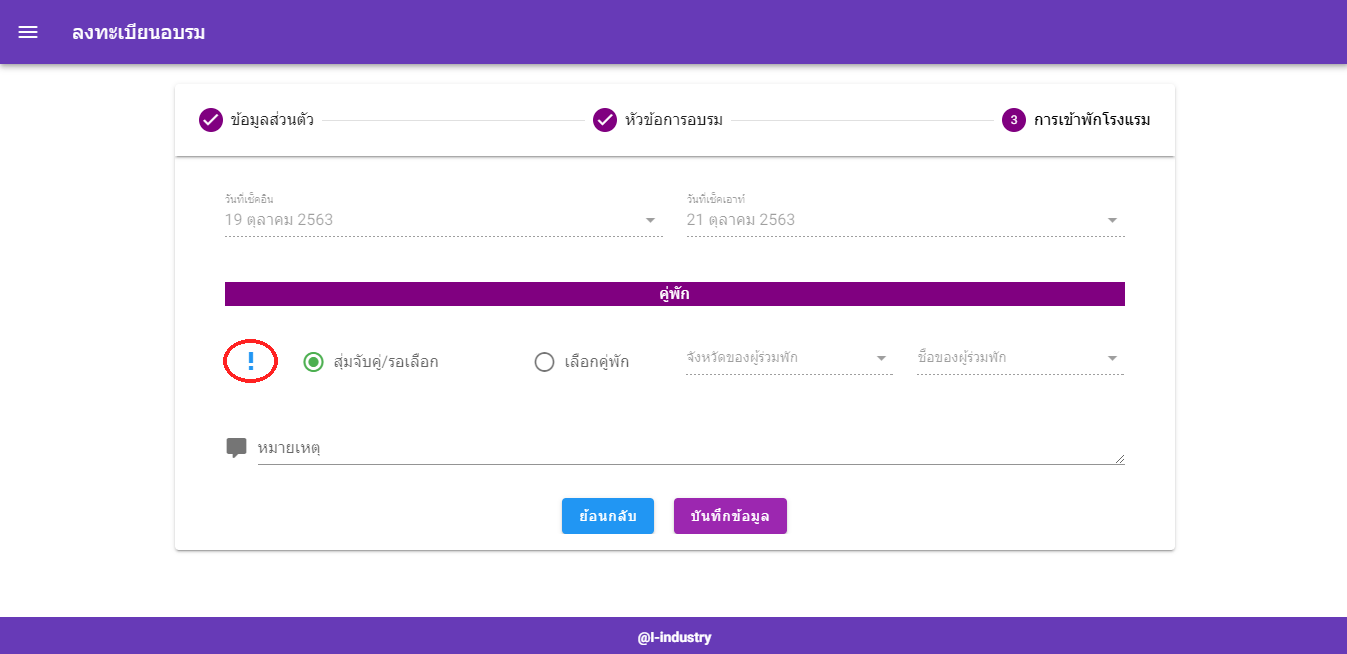Click the บันทึกข้อมูล save button
Viewport: 1347px width, 654px height.
pos(730,515)
